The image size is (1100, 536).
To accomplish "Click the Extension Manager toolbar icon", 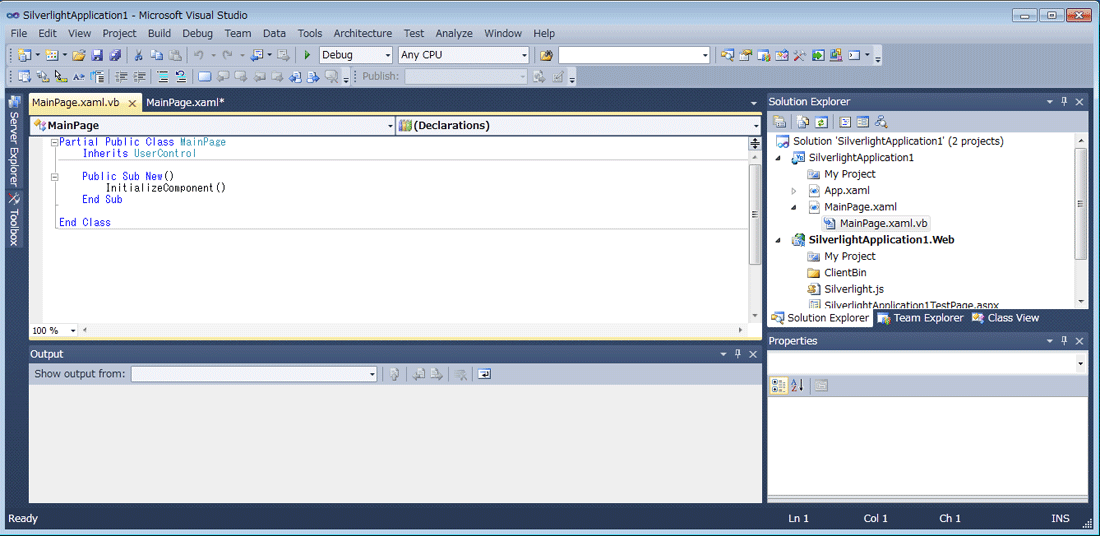I will point(836,55).
